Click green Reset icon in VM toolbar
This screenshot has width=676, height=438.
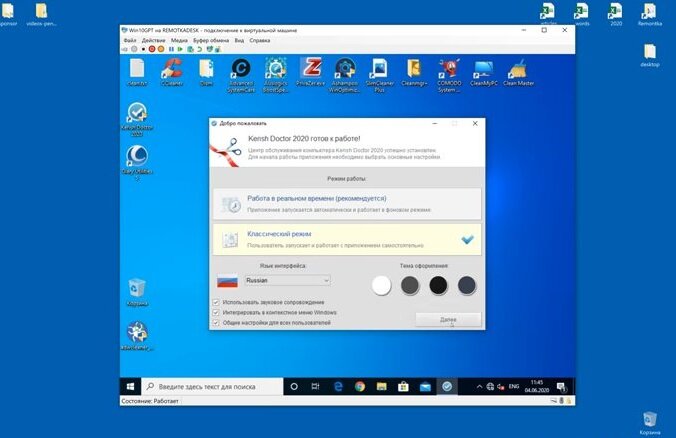click(x=180, y=49)
